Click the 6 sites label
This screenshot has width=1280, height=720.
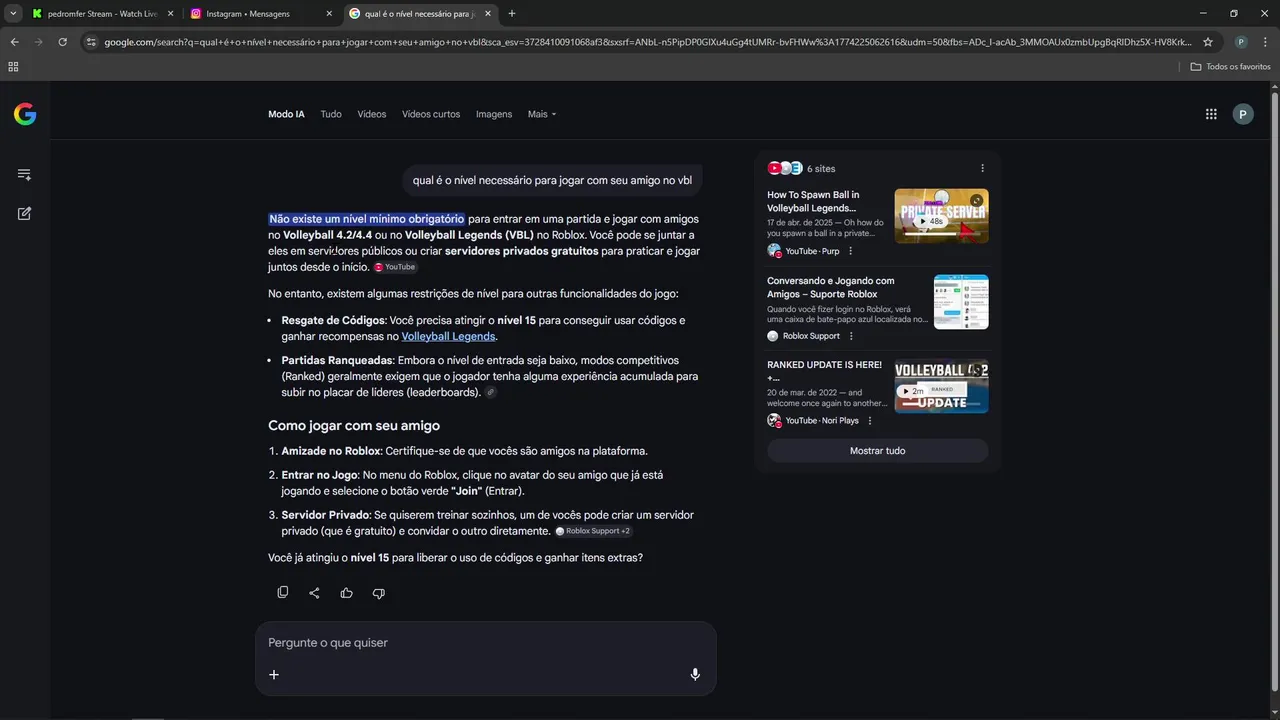tap(821, 169)
